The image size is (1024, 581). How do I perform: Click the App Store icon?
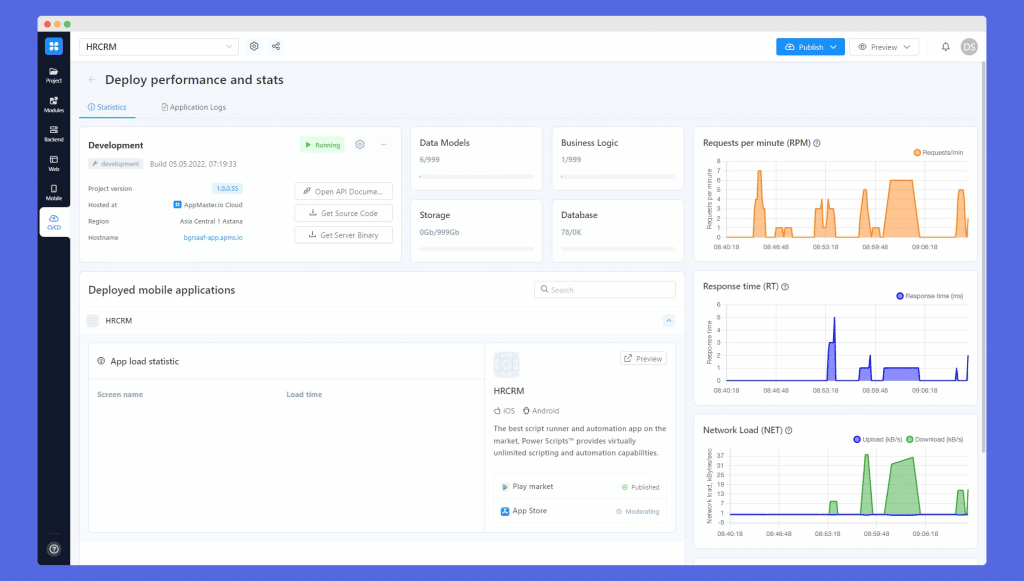(x=505, y=511)
